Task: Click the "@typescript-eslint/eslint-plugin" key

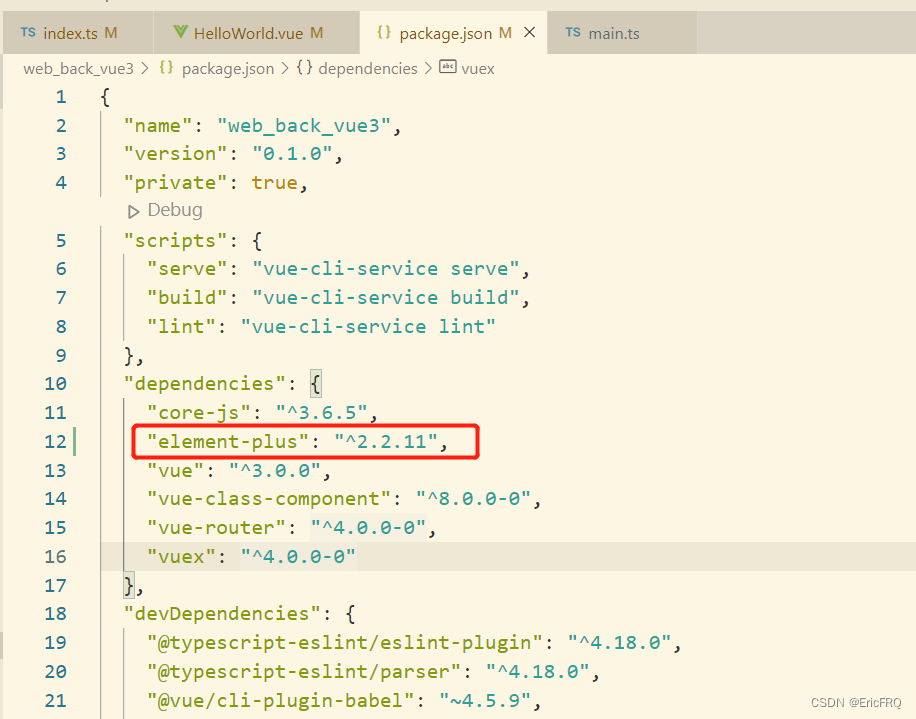Action: point(345,642)
